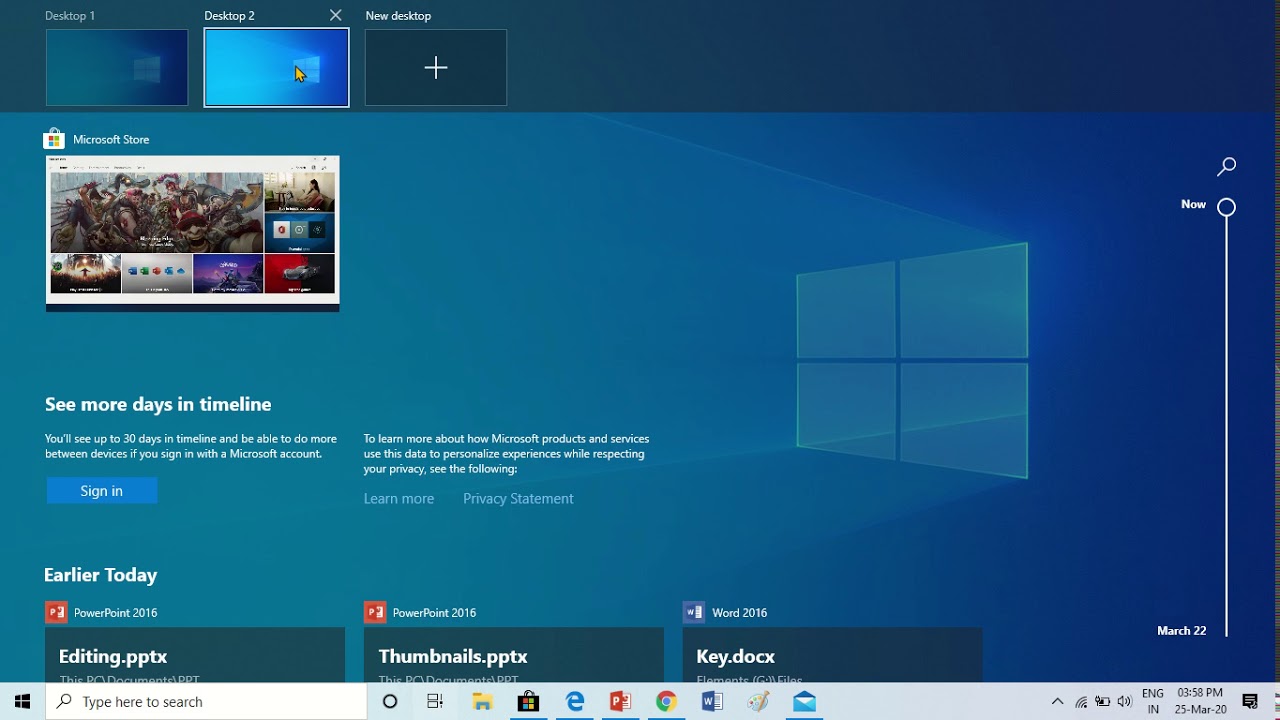1280x720 pixels.
Task: Open the Wi-Fi network flyout
Action: pos(1081,702)
